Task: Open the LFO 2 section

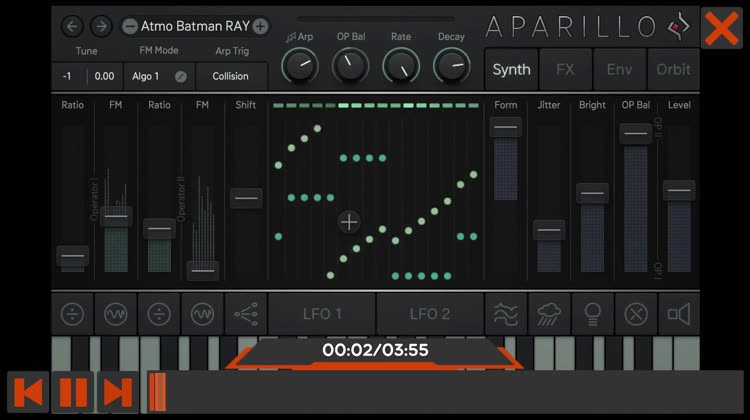Action: click(x=430, y=314)
